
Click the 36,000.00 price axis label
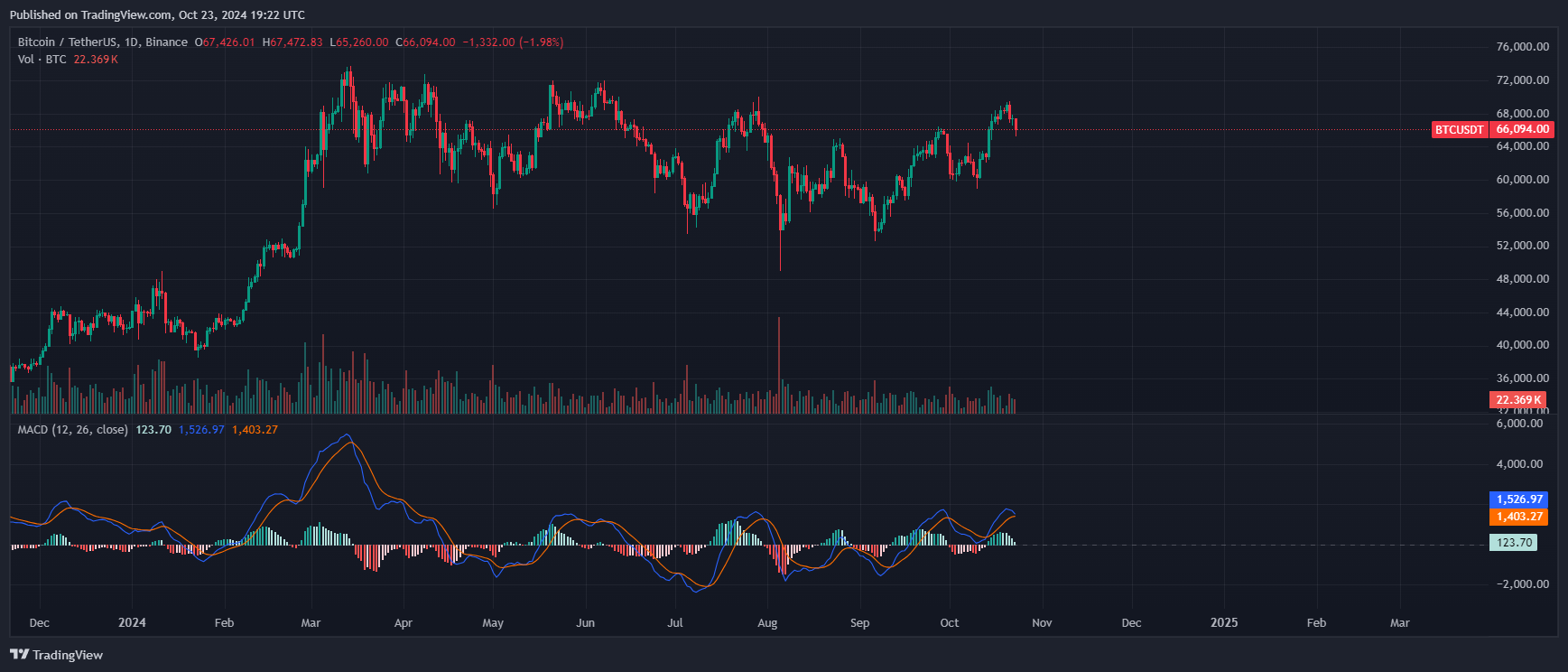click(1522, 378)
